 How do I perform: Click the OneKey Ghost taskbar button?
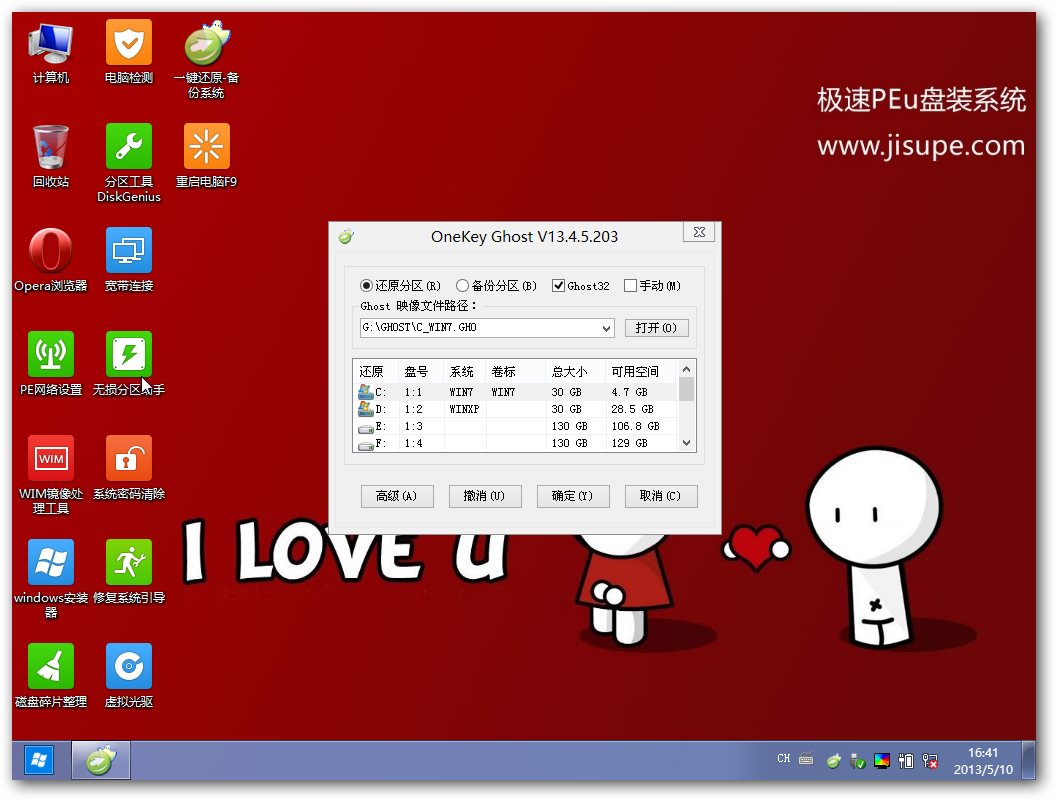coord(101,760)
